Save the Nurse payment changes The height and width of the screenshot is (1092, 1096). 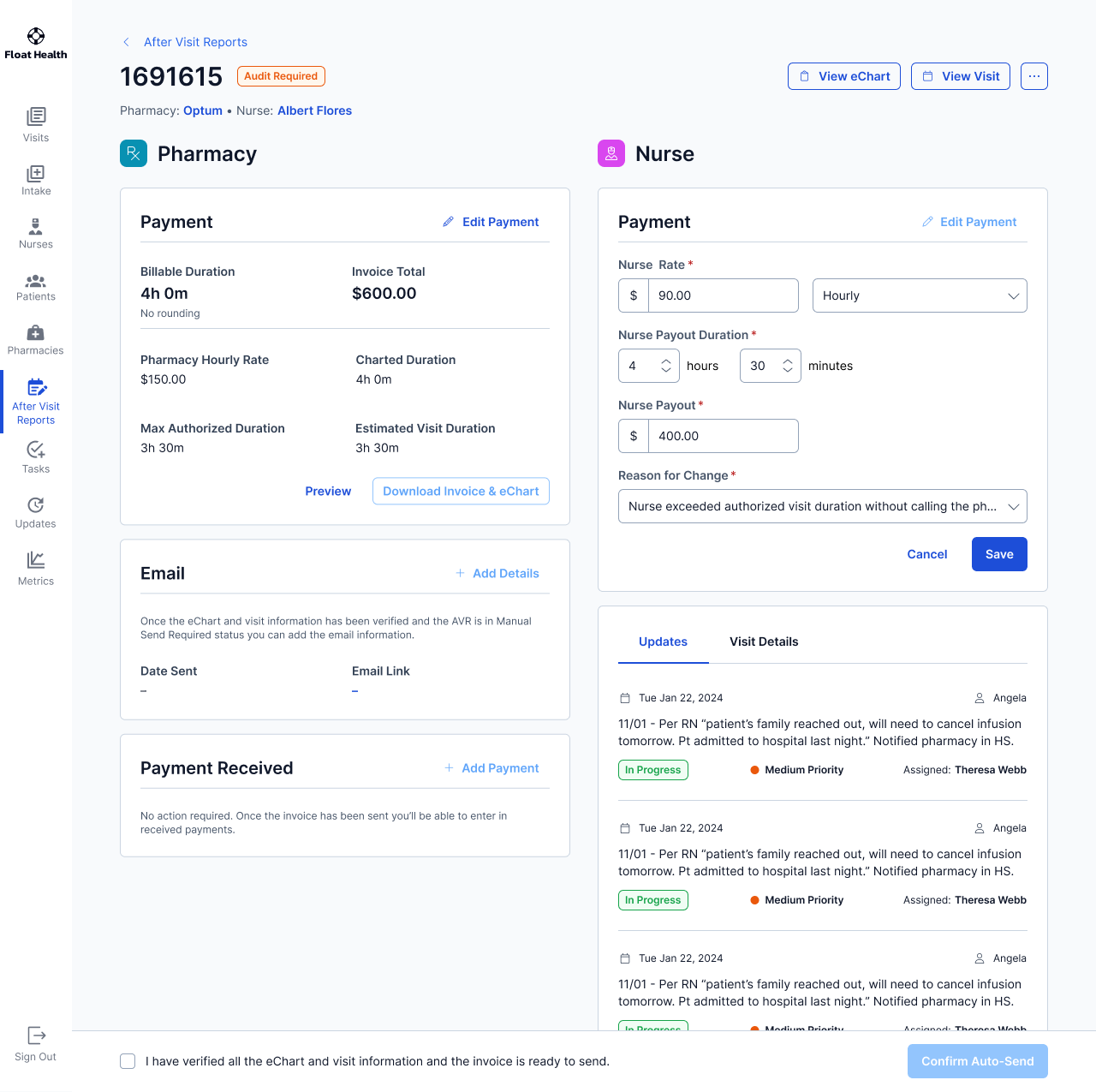pos(998,554)
